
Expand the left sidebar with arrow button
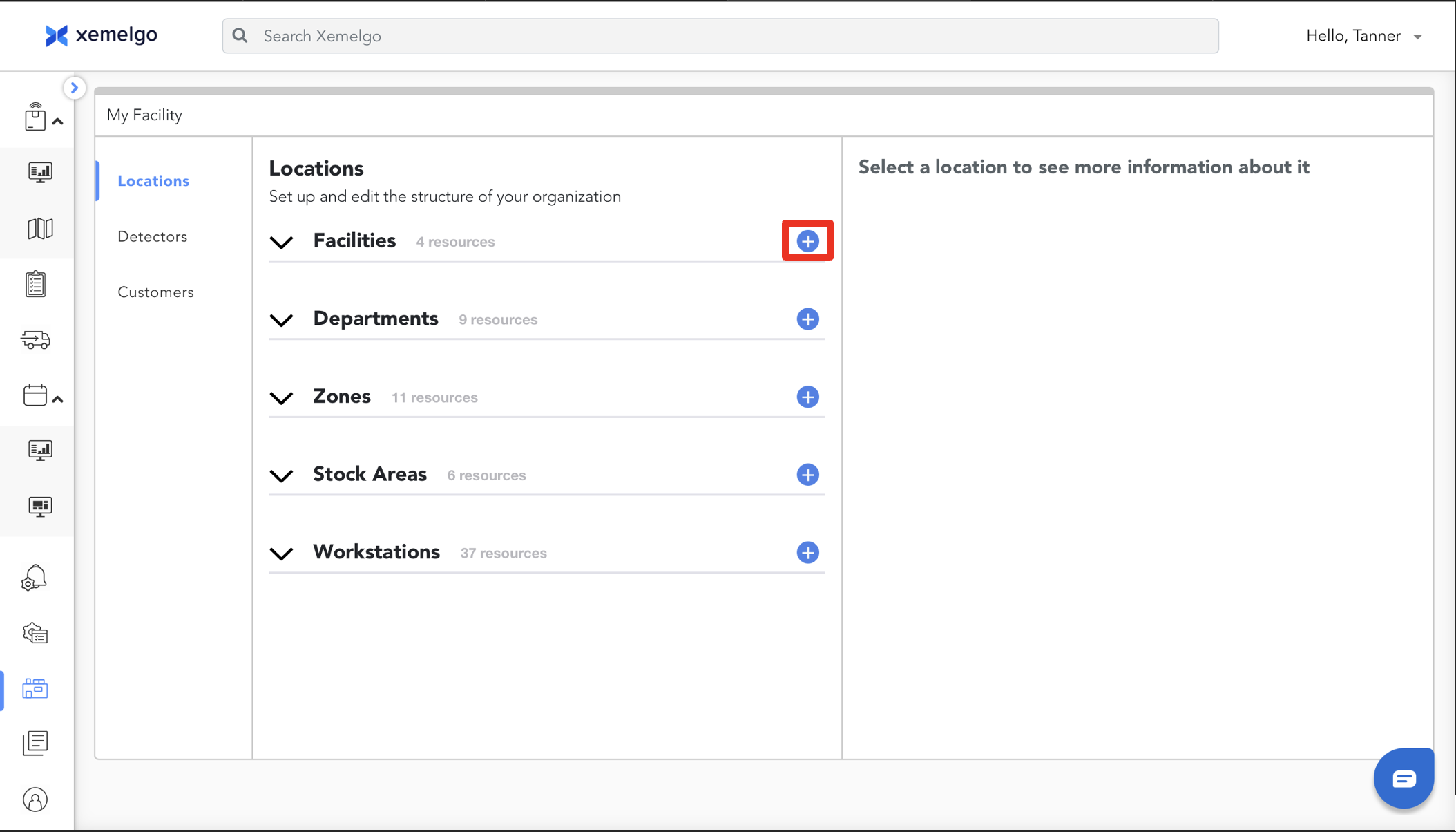click(x=75, y=88)
